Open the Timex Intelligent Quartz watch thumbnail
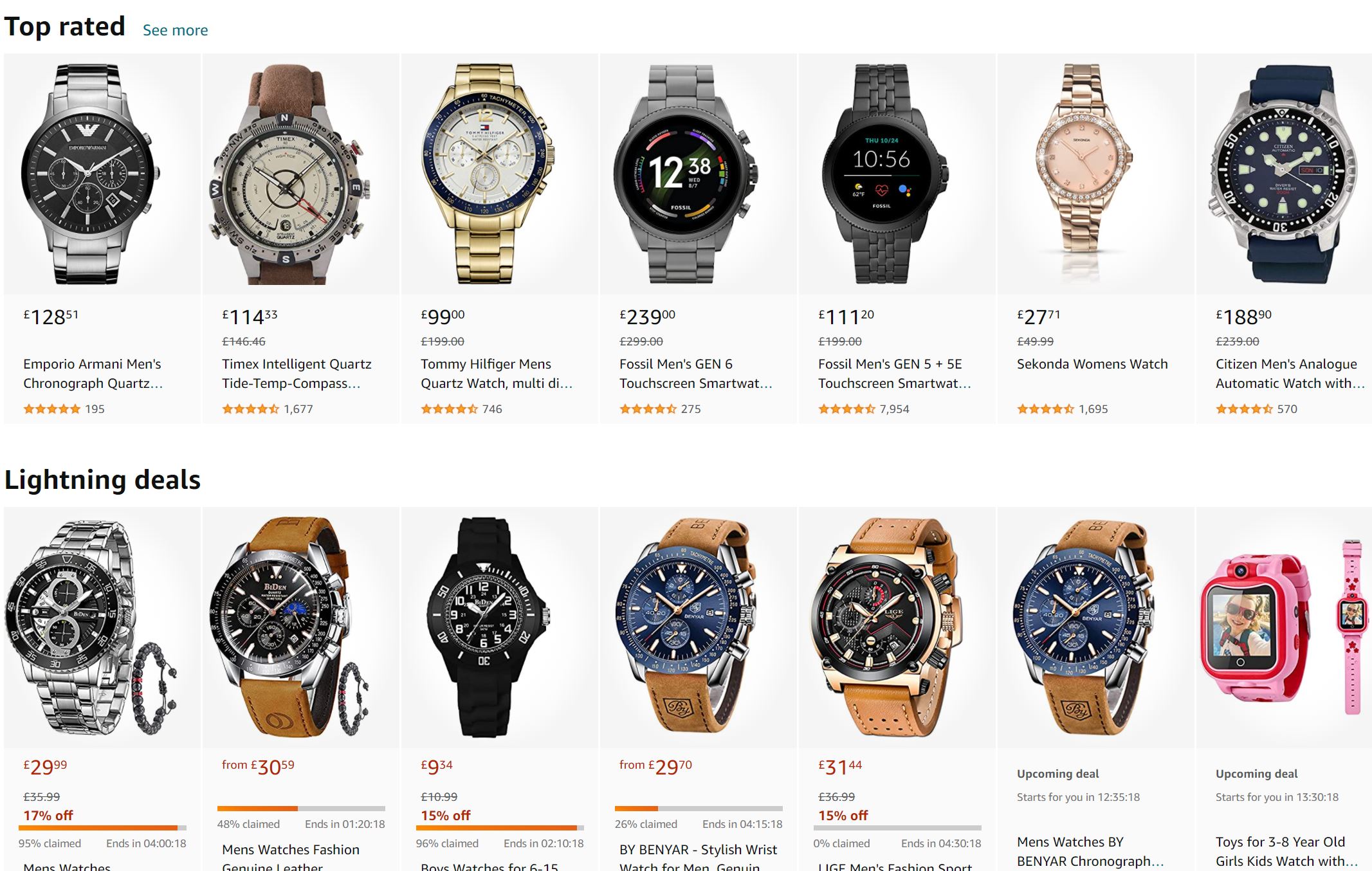This screenshot has width=1372, height=871. pyautogui.click(x=288, y=174)
